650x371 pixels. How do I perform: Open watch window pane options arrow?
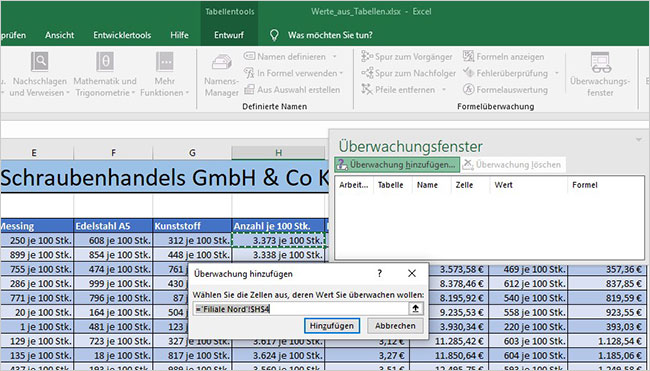[x=639, y=140]
